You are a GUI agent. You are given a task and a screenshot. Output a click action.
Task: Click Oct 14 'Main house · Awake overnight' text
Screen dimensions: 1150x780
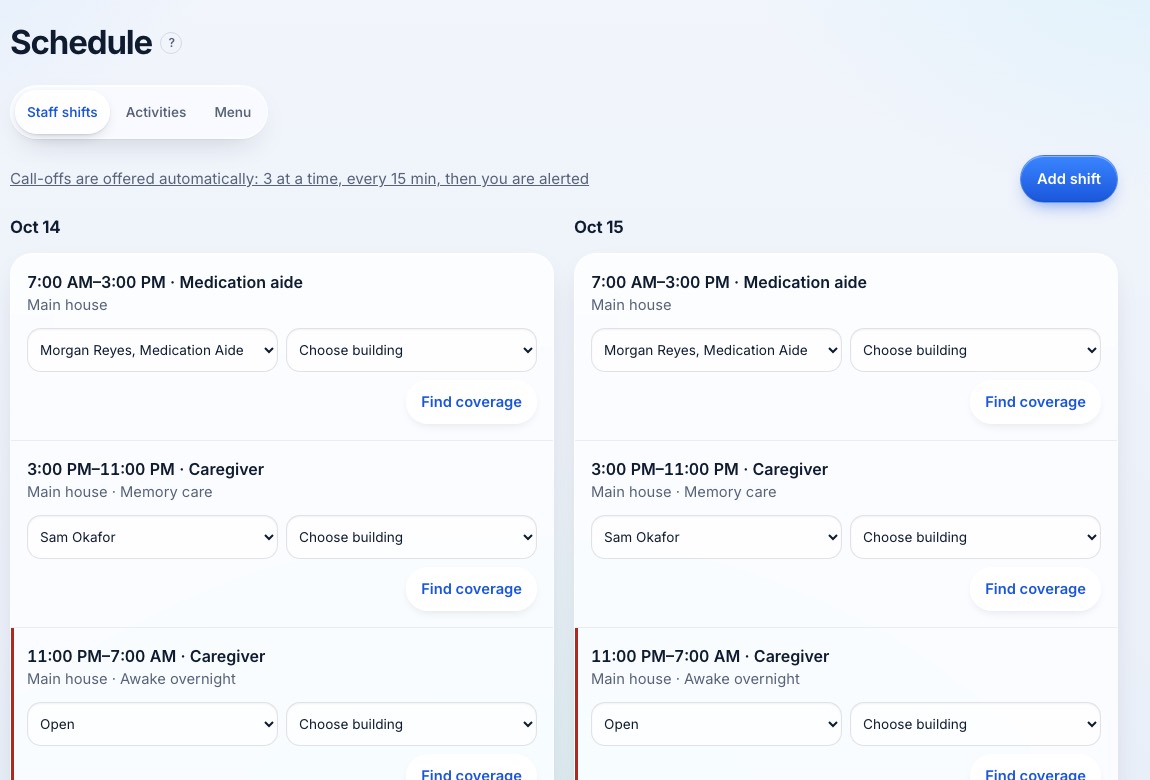(131, 679)
